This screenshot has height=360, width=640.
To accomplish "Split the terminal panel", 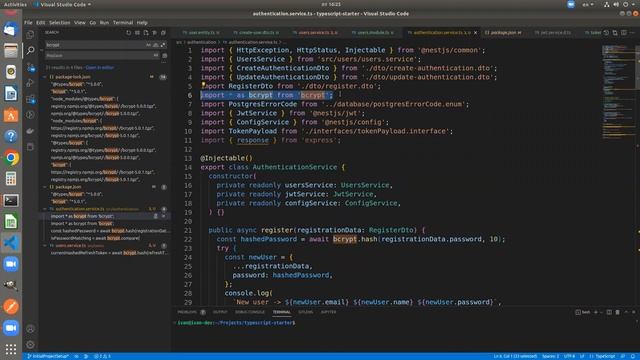I will tap(609, 312).
